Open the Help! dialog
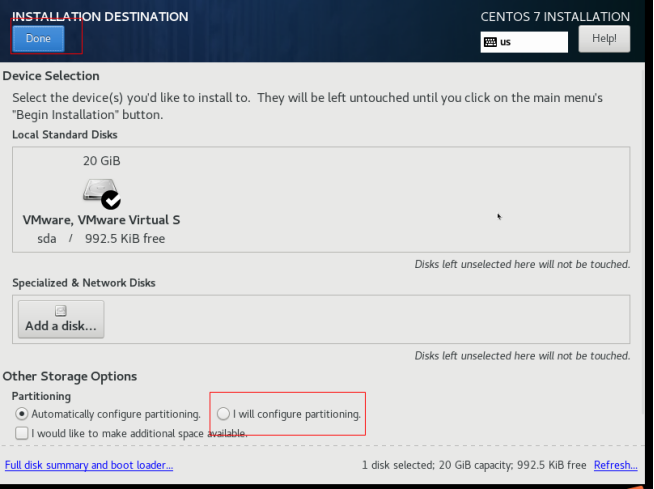This screenshot has height=489, width=654. (x=604, y=38)
